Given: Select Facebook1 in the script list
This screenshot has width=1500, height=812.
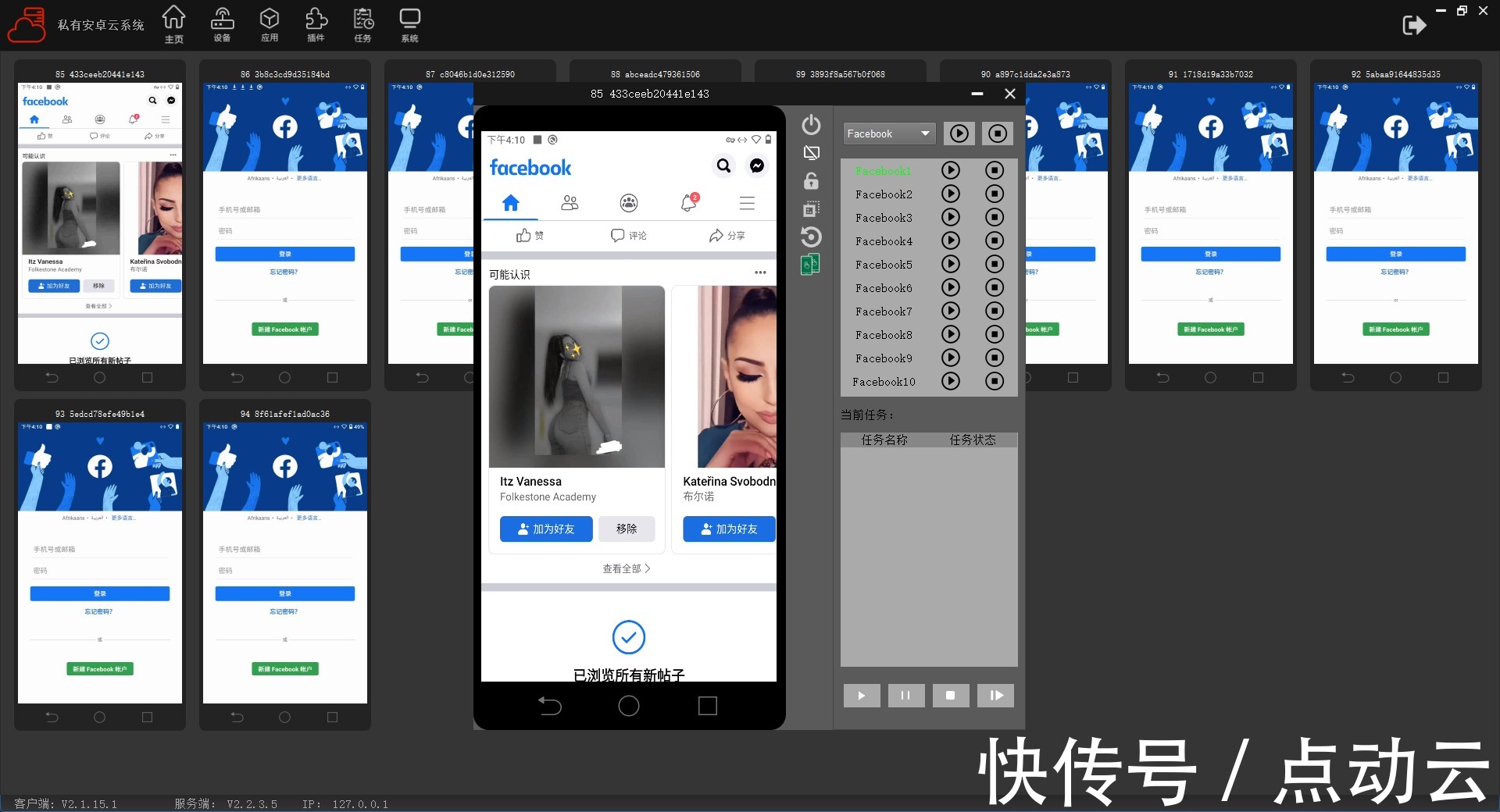Looking at the screenshot, I should tap(883, 170).
